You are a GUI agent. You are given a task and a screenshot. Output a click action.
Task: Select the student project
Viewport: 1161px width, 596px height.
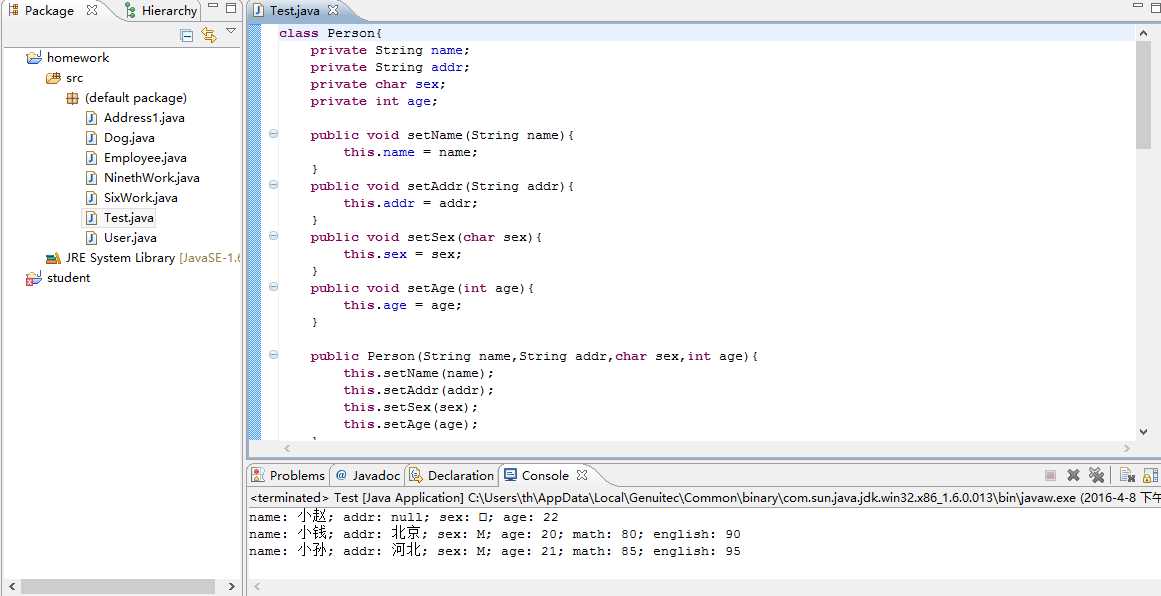point(68,278)
